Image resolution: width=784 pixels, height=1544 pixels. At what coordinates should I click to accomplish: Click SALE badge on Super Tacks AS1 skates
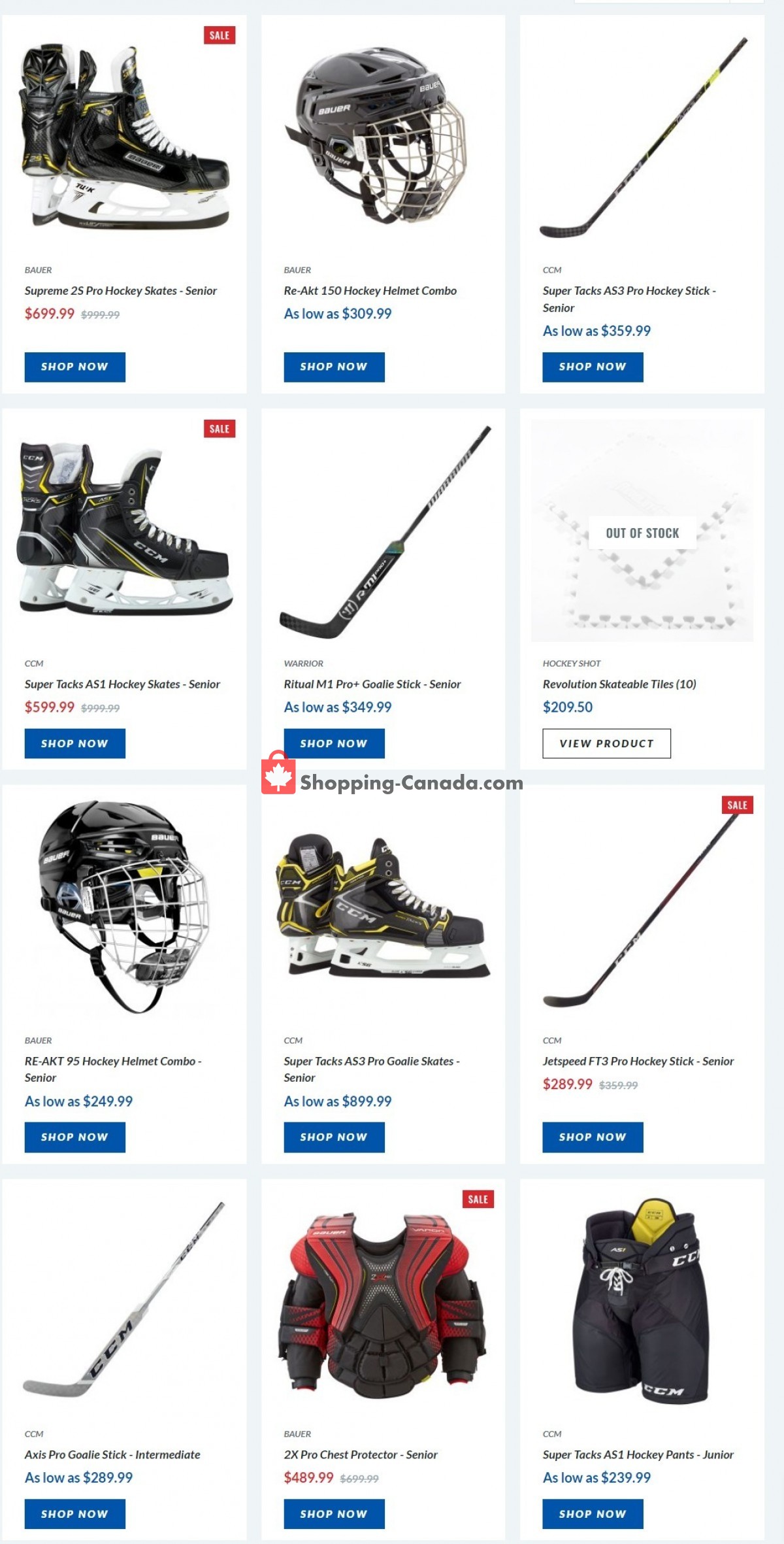[220, 429]
